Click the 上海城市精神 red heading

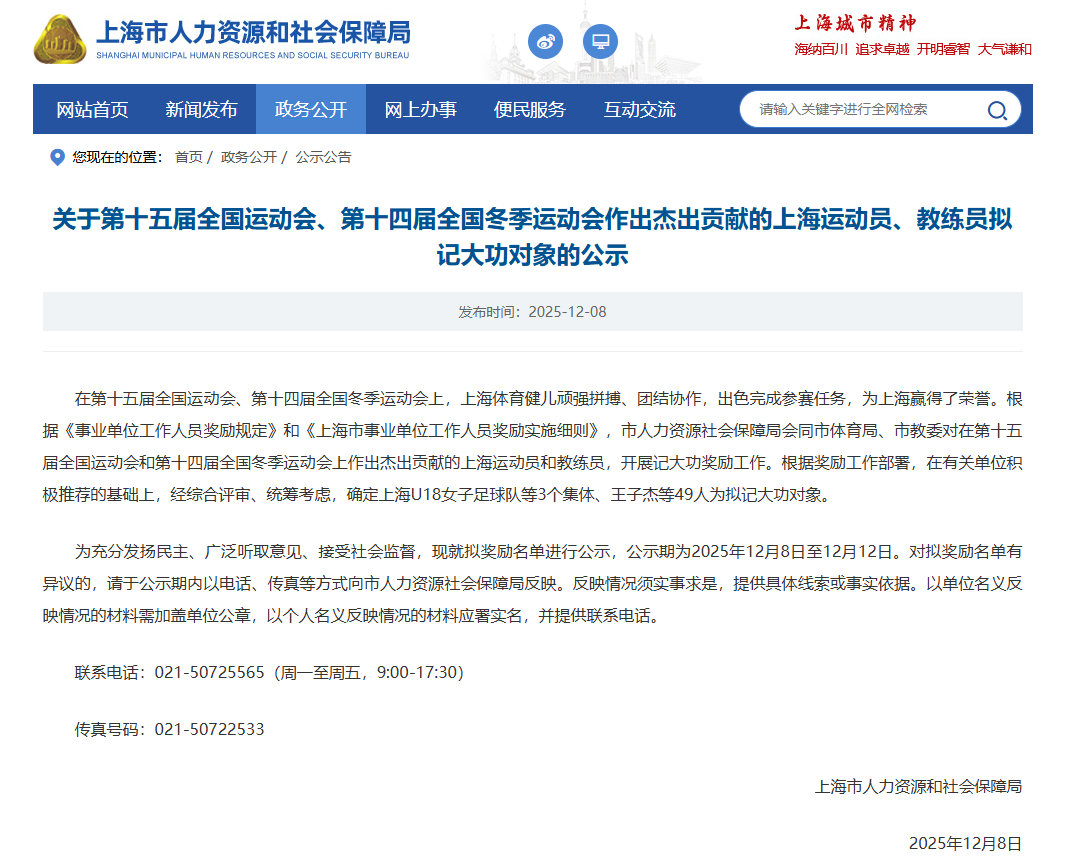pos(855,23)
